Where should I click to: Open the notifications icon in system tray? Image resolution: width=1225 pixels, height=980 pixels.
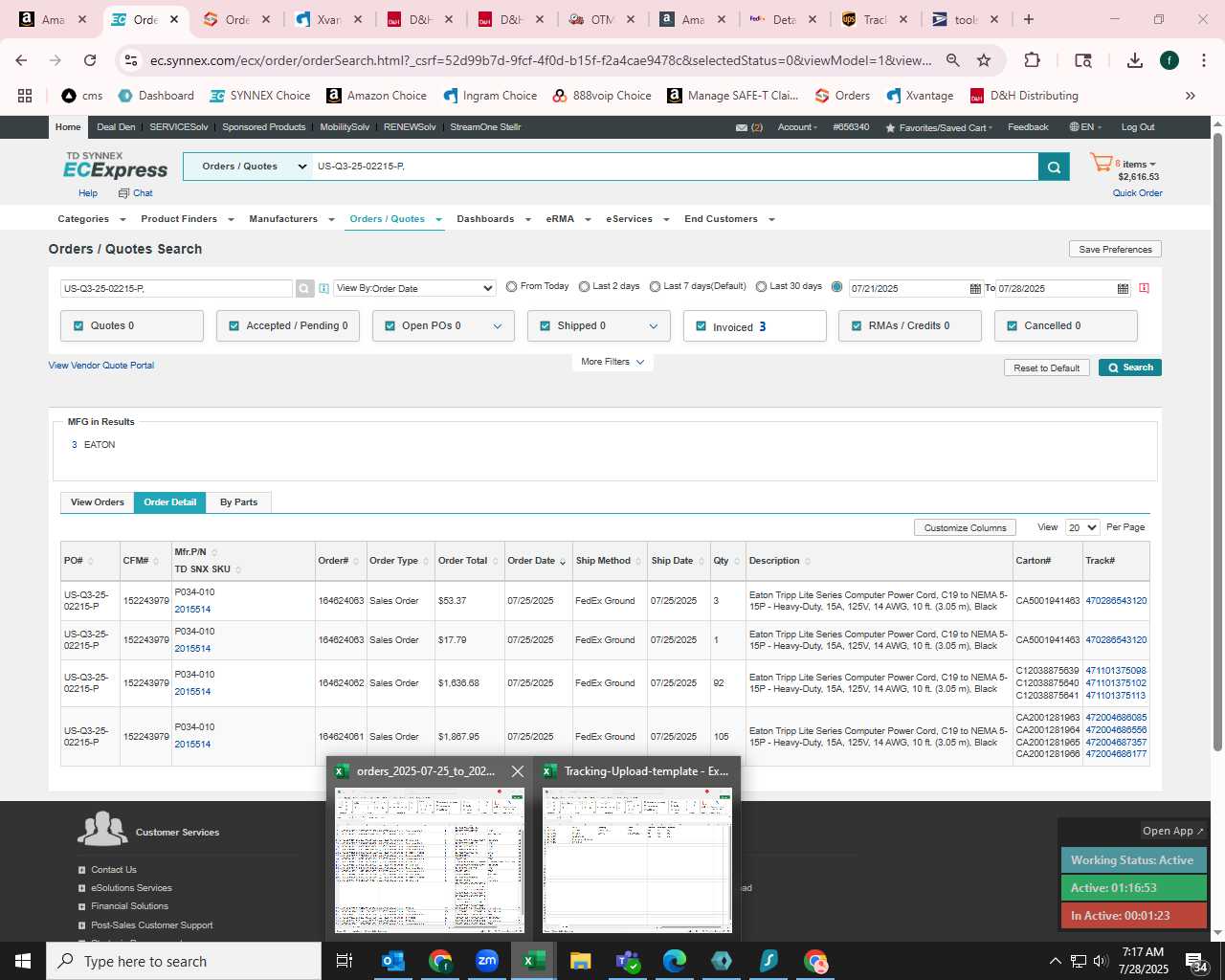click(1196, 962)
